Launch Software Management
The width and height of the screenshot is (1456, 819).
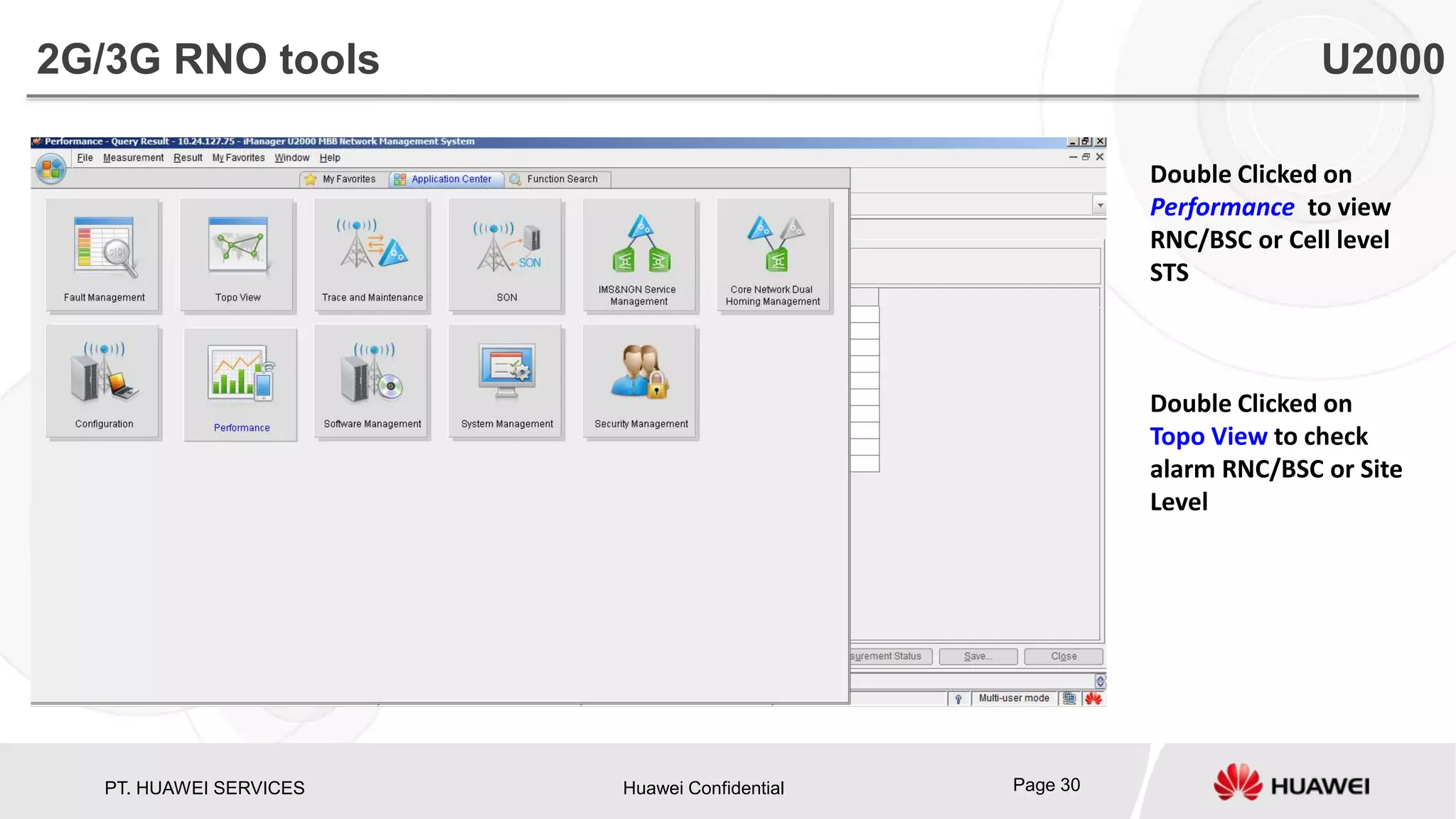pyautogui.click(x=372, y=383)
